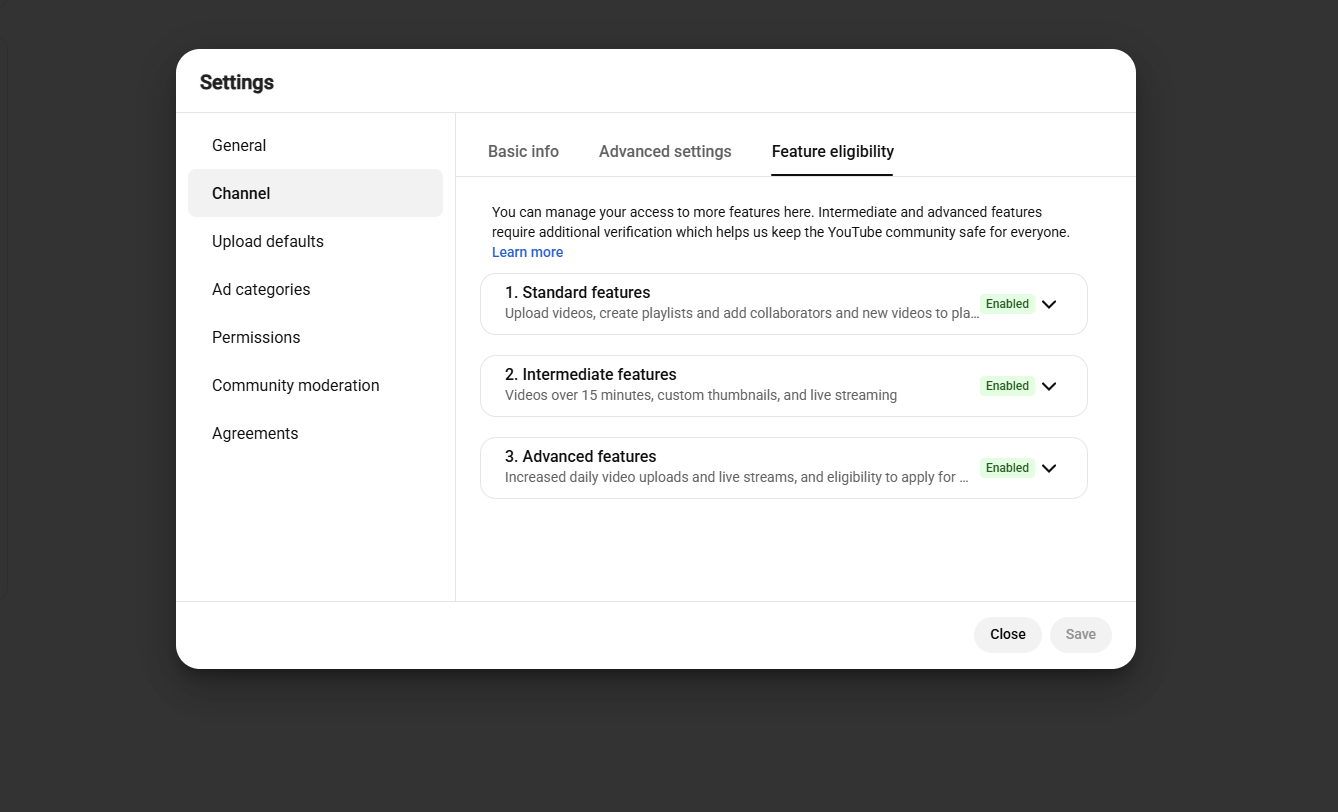Viewport: 1338px width, 812px height.
Task: Click the '3. Advanced features' heading
Action: 581,457
